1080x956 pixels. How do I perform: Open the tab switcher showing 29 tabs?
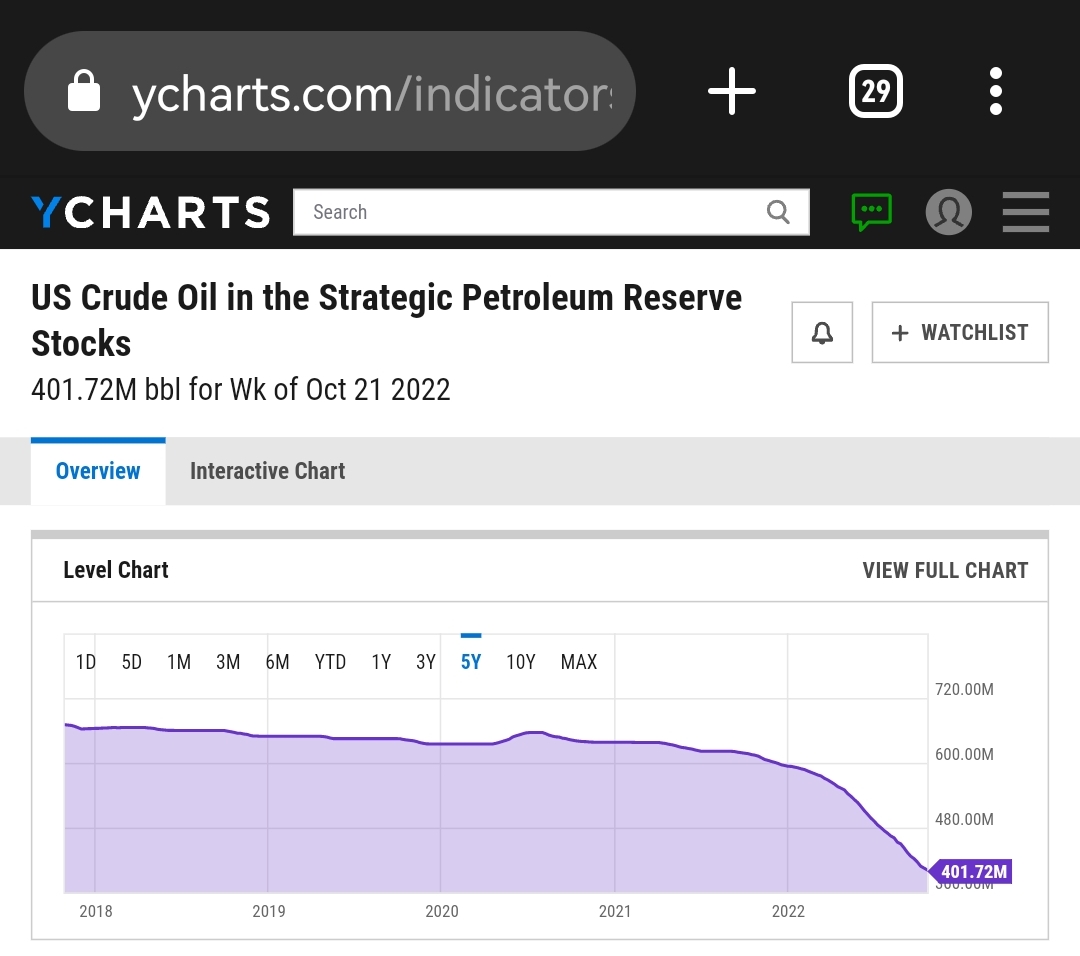click(x=875, y=92)
